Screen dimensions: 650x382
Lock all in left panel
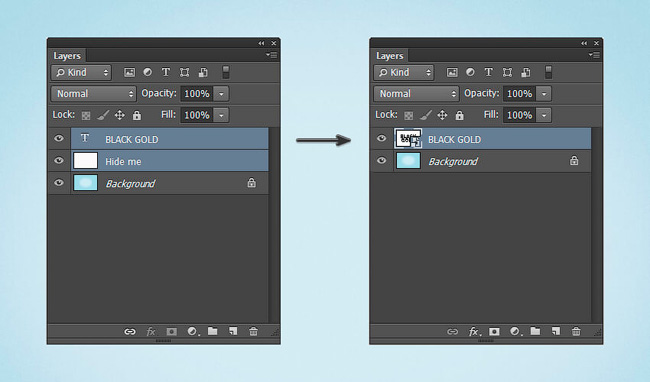pos(137,115)
